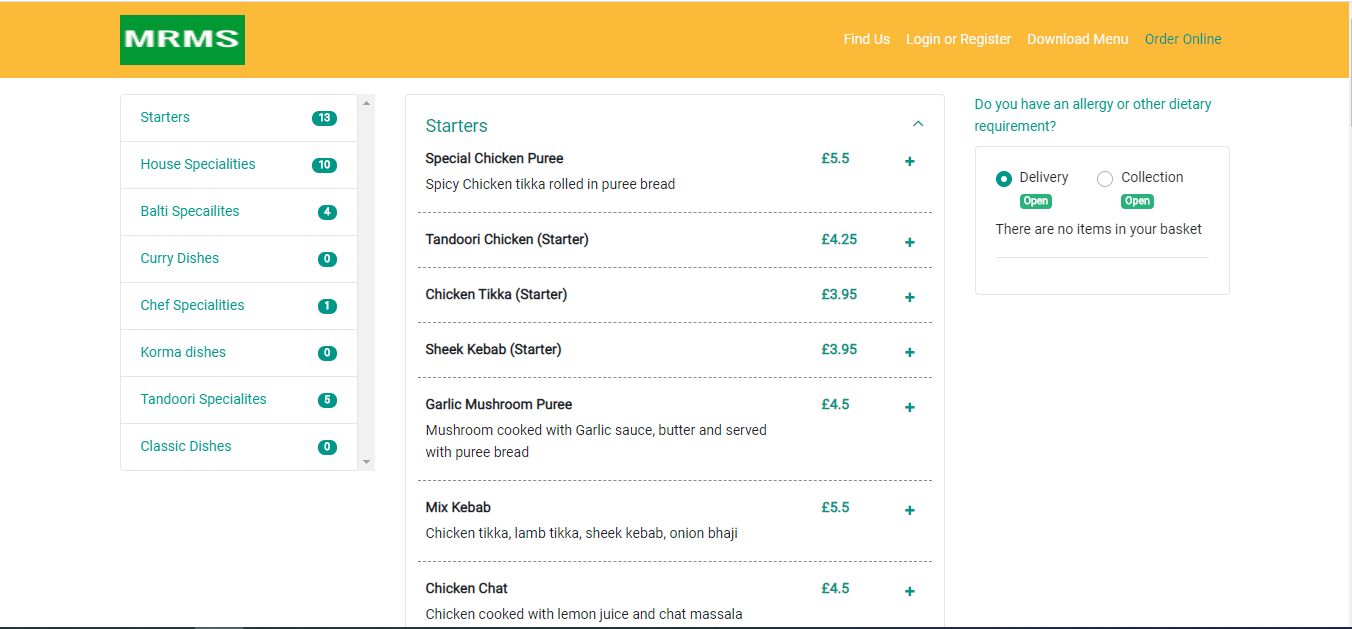Open the Find Us page
The width and height of the screenshot is (1352, 629).
pyautogui.click(x=866, y=39)
